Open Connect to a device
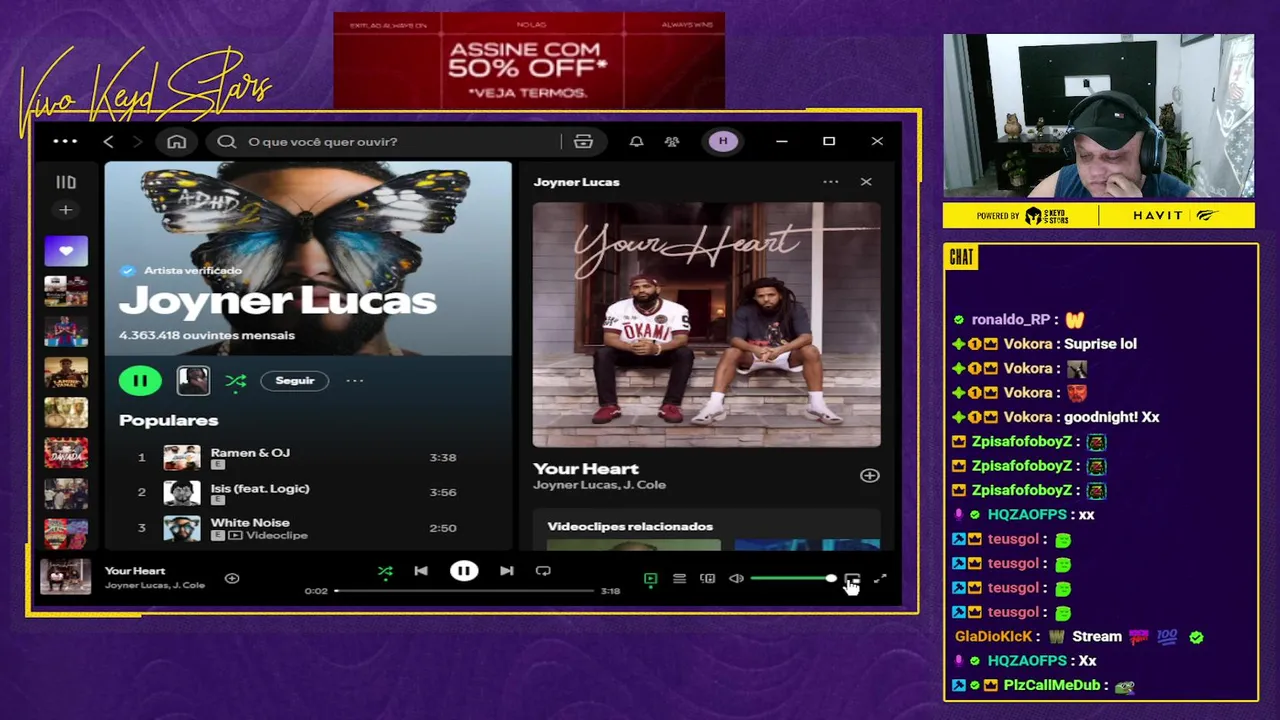1280x720 pixels. pos(707,579)
